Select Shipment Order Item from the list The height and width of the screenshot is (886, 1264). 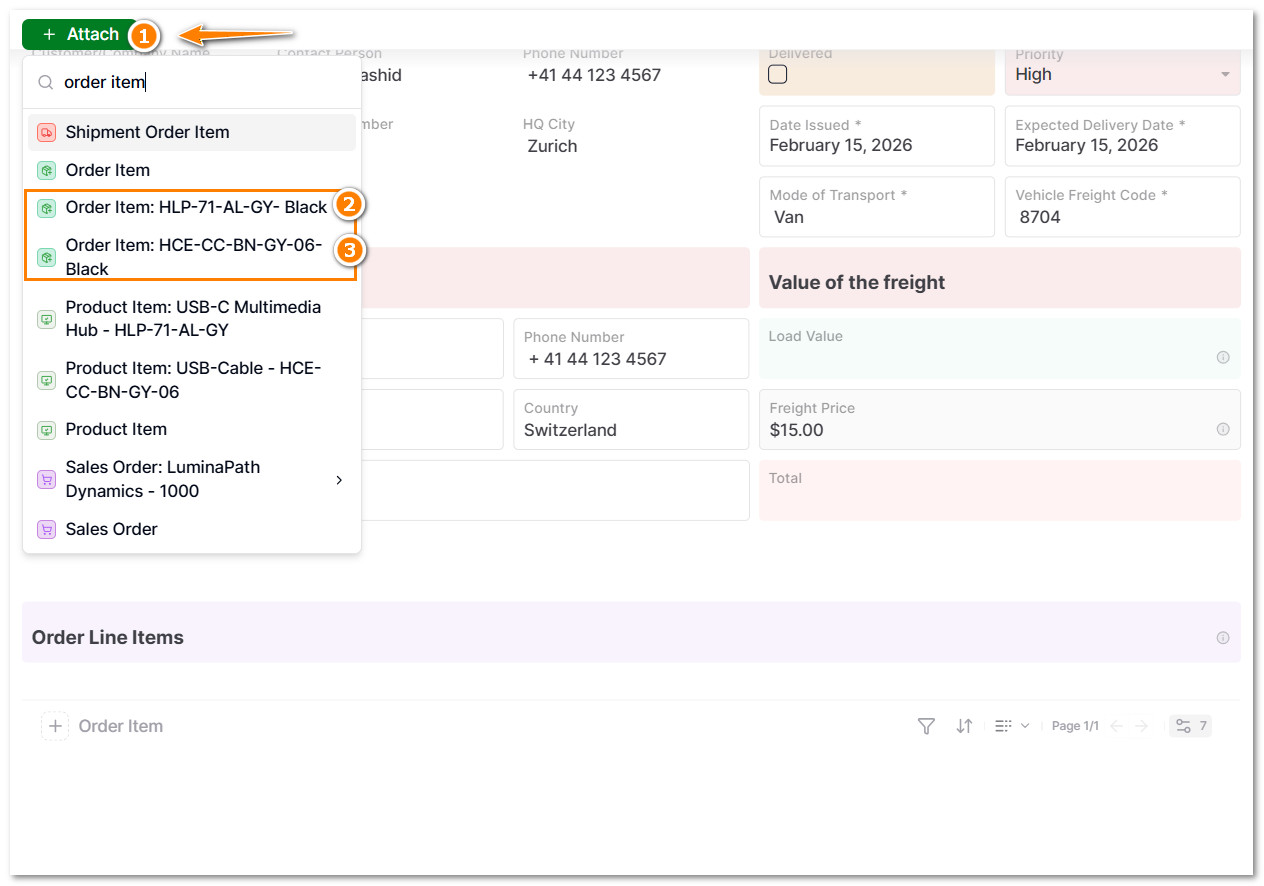(147, 132)
